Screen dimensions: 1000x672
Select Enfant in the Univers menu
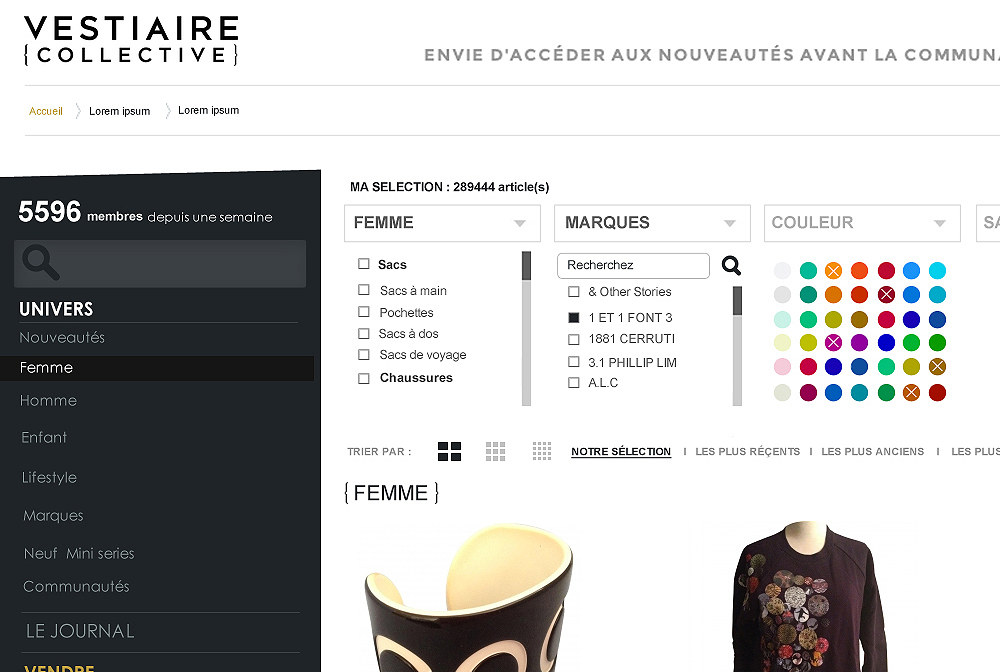44,437
